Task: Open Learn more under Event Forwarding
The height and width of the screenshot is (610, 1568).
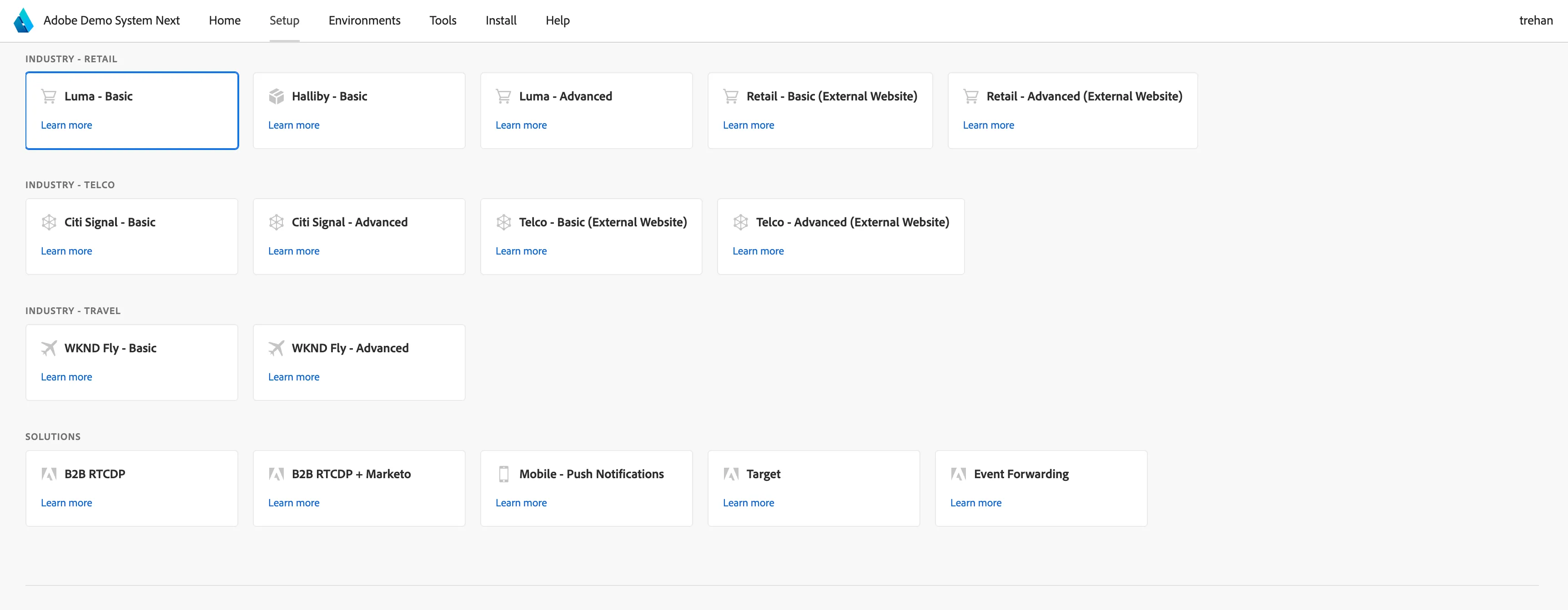Action: coord(976,502)
